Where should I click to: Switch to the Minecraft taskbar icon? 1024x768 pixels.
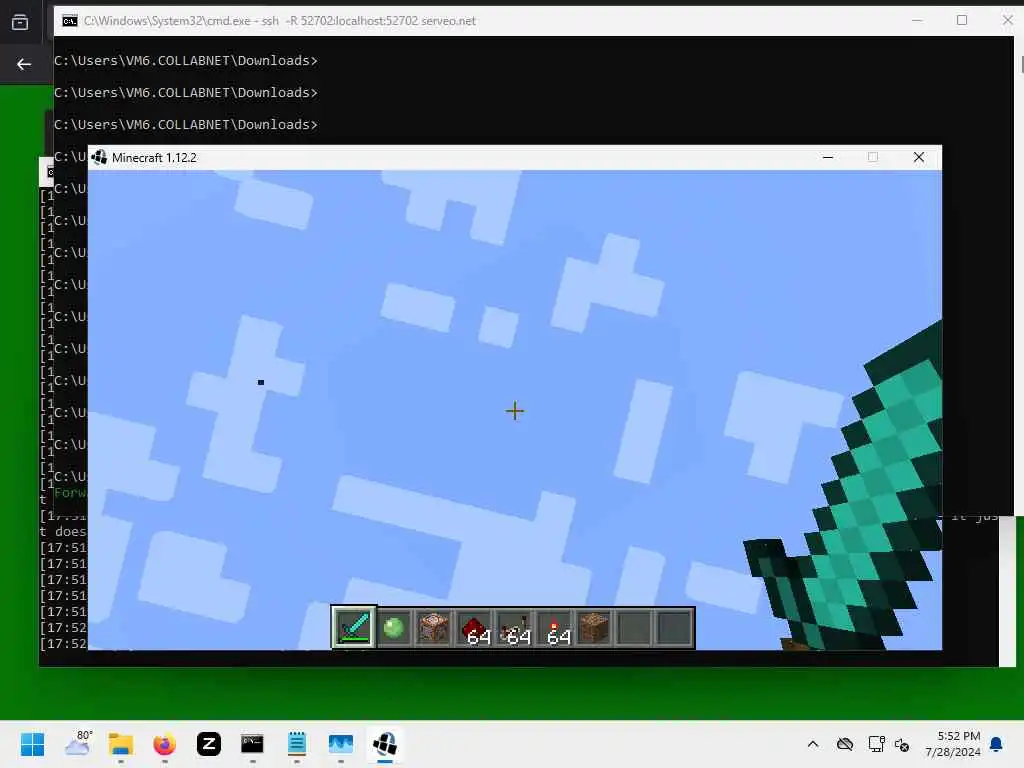coord(385,744)
